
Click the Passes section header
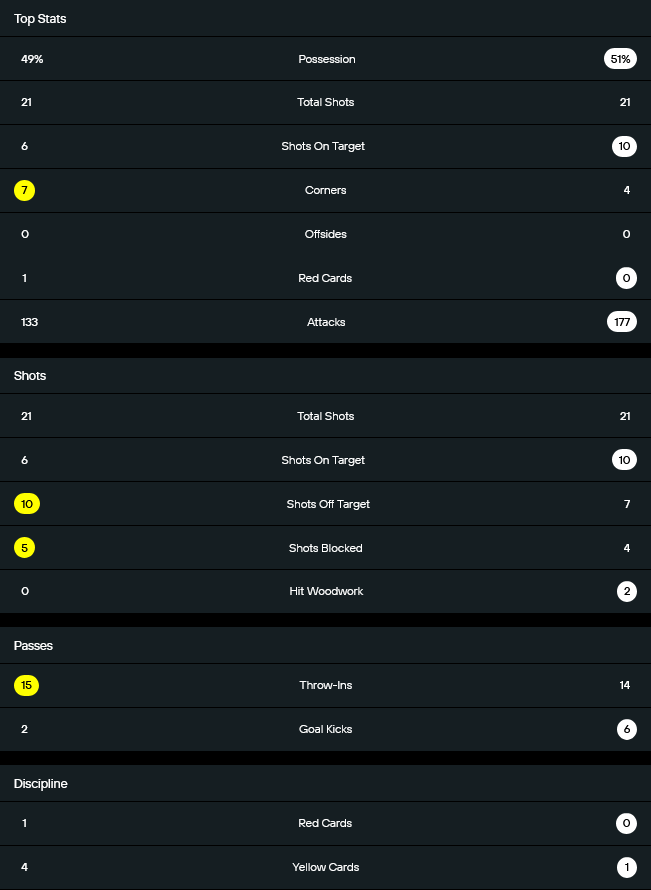33,646
